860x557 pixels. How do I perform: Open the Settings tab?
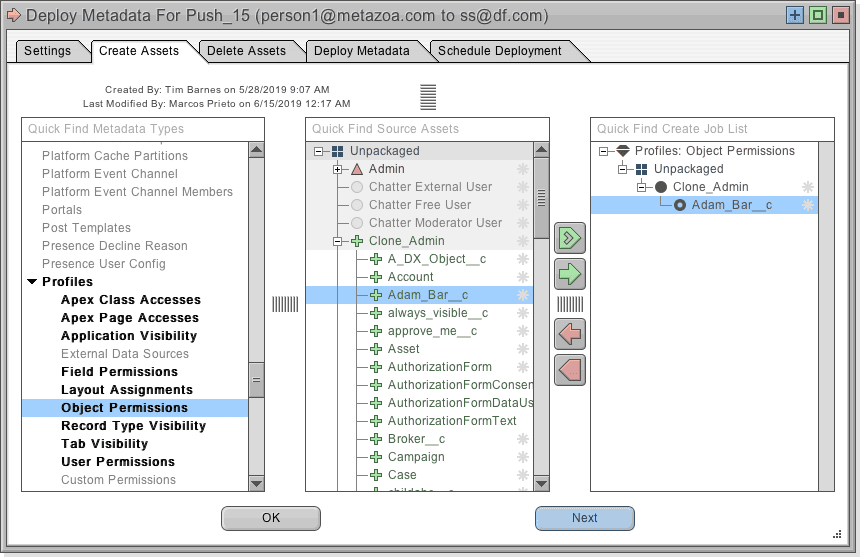tap(47, 51)
